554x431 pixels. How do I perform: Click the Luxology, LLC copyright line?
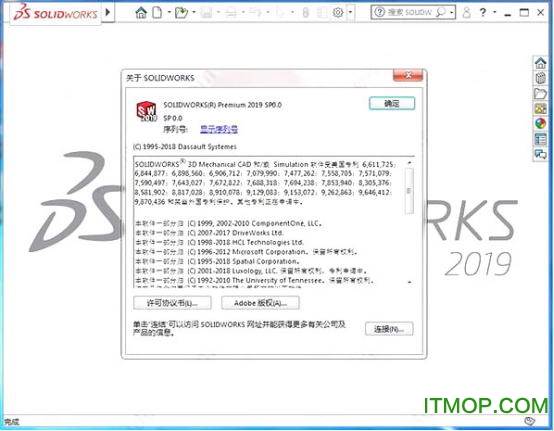[x=252, y=271]
